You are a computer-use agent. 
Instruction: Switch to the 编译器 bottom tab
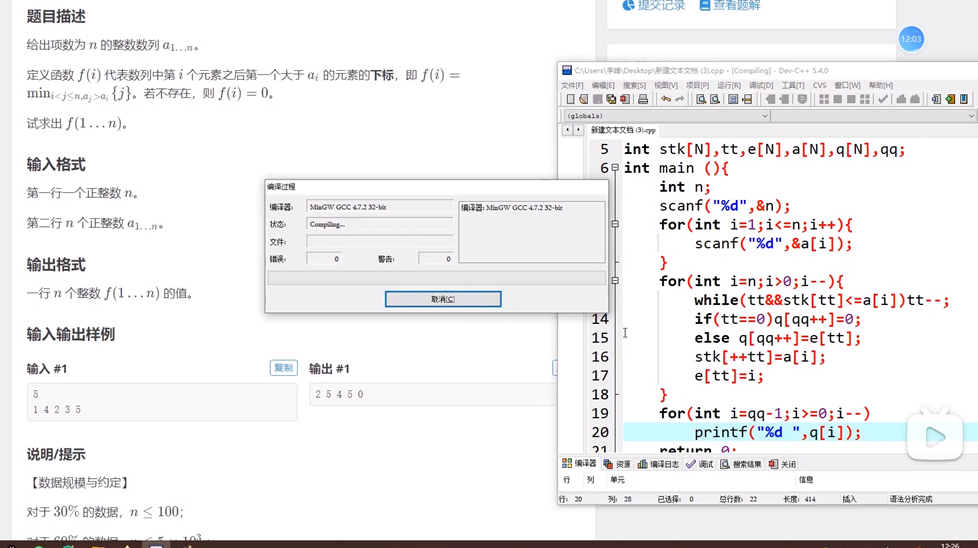pos(579,464)
